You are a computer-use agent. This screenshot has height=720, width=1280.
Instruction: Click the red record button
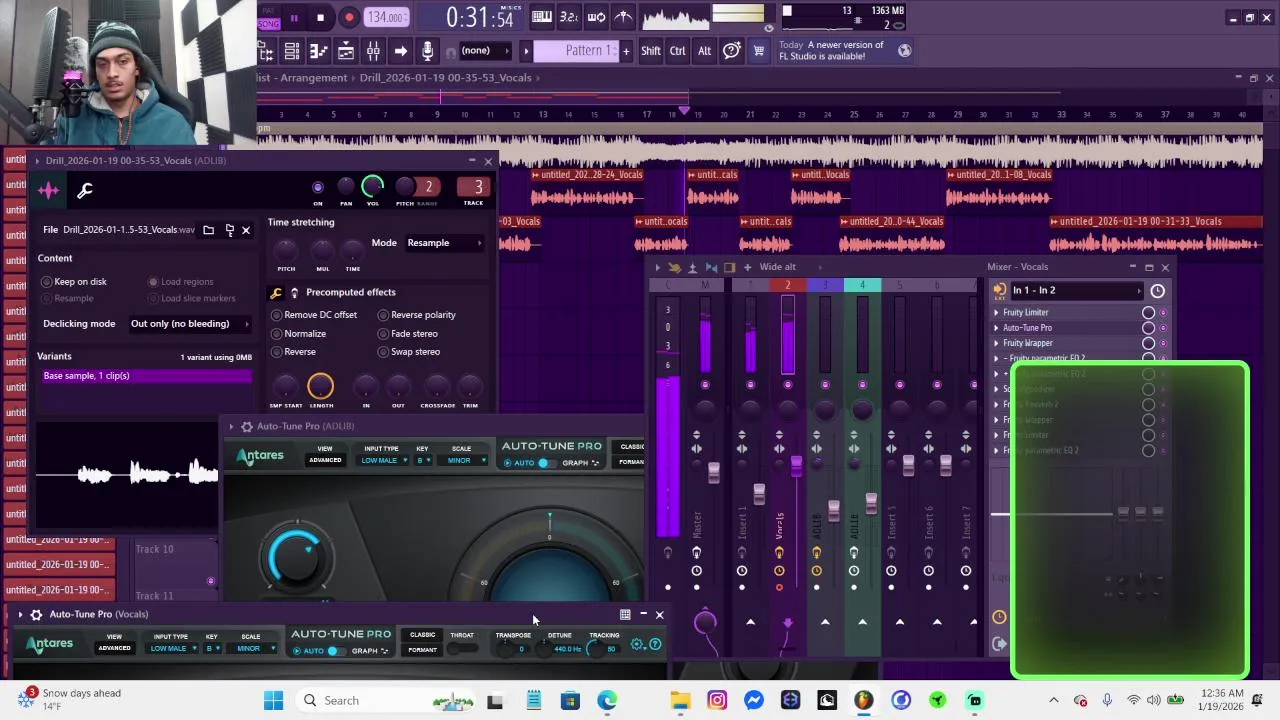(x=349, y=17)
